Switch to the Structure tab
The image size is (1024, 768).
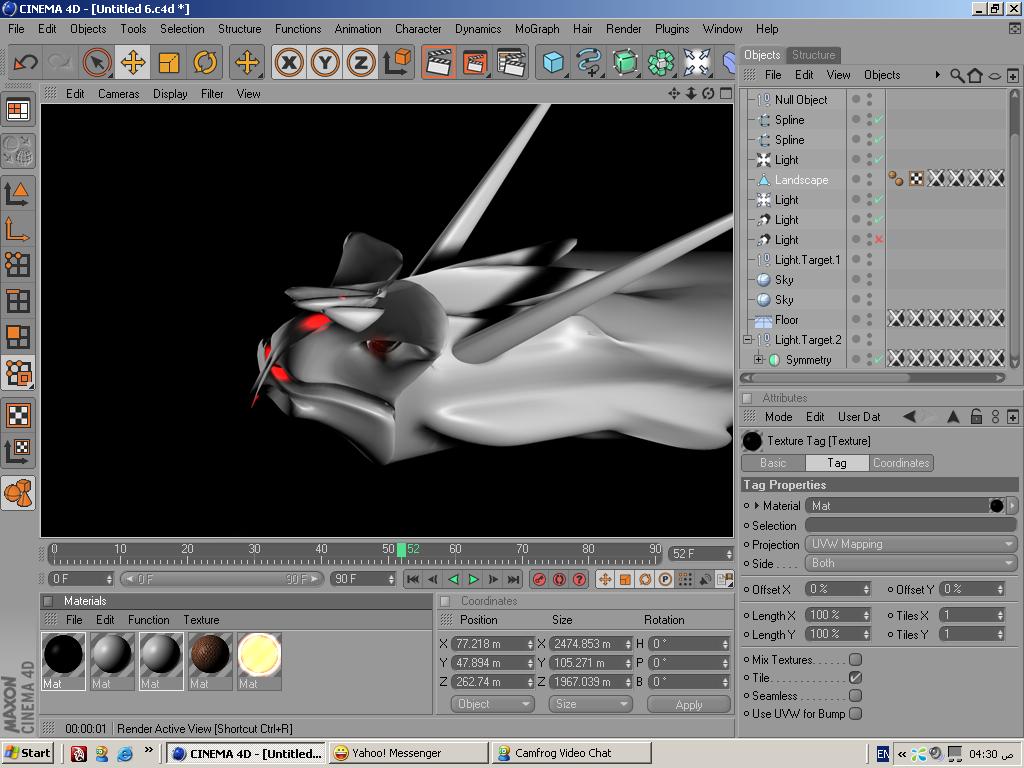point(813,55)
